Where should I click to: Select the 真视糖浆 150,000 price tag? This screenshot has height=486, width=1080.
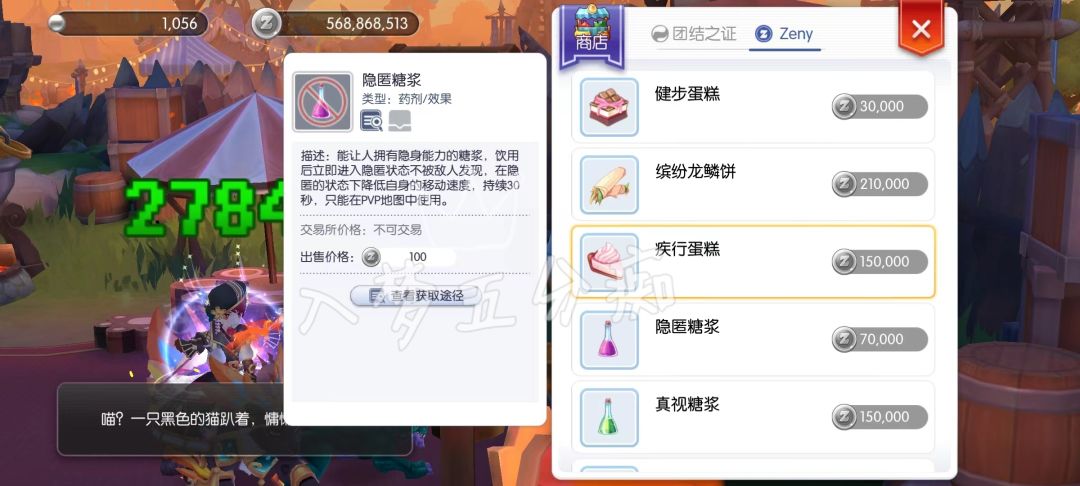(880, 416)
